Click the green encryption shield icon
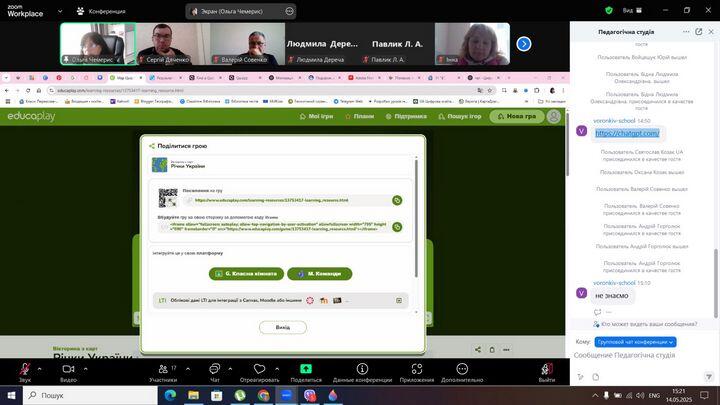The height and width of the screenshot is (405, 720). coord(609,10)
